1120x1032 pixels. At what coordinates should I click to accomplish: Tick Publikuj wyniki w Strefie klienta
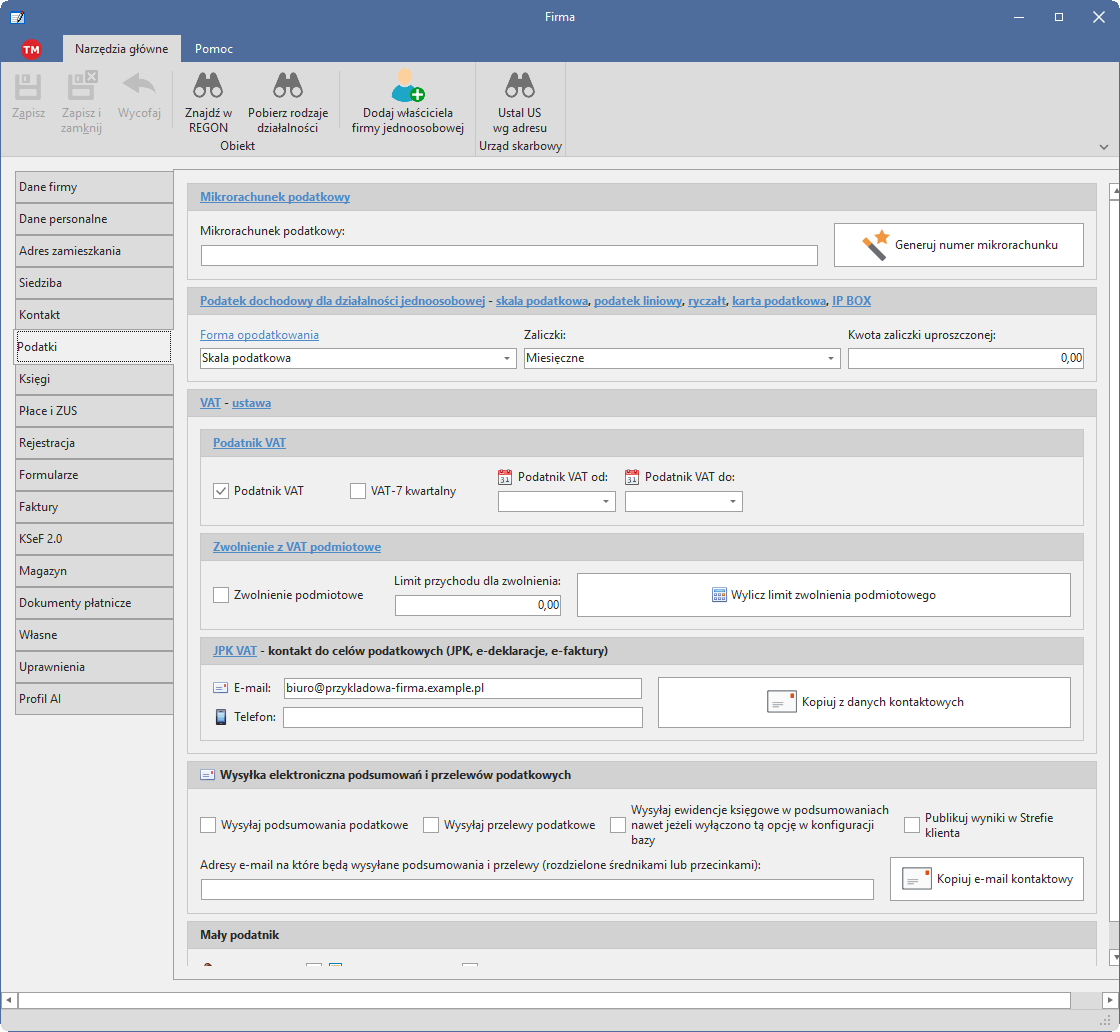click(911, 825)
